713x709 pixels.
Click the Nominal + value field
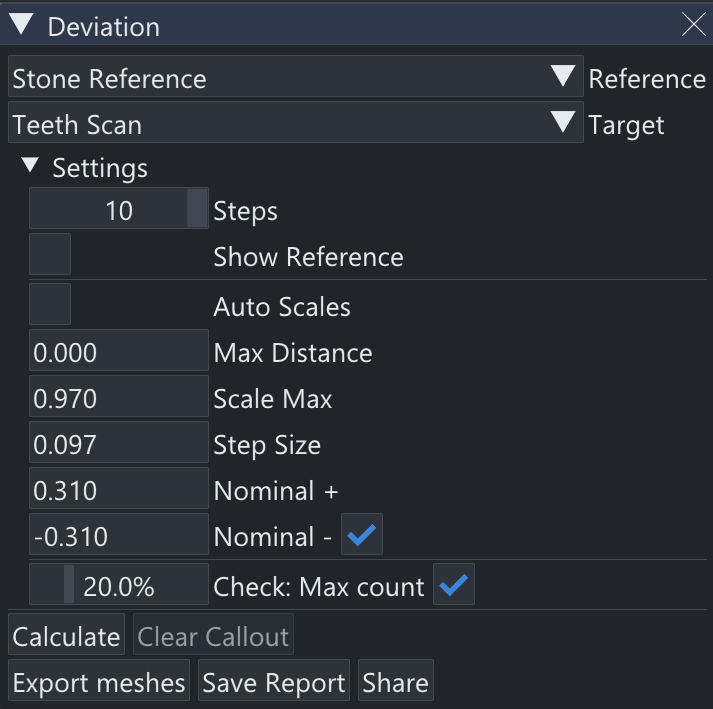coord(119,491)
